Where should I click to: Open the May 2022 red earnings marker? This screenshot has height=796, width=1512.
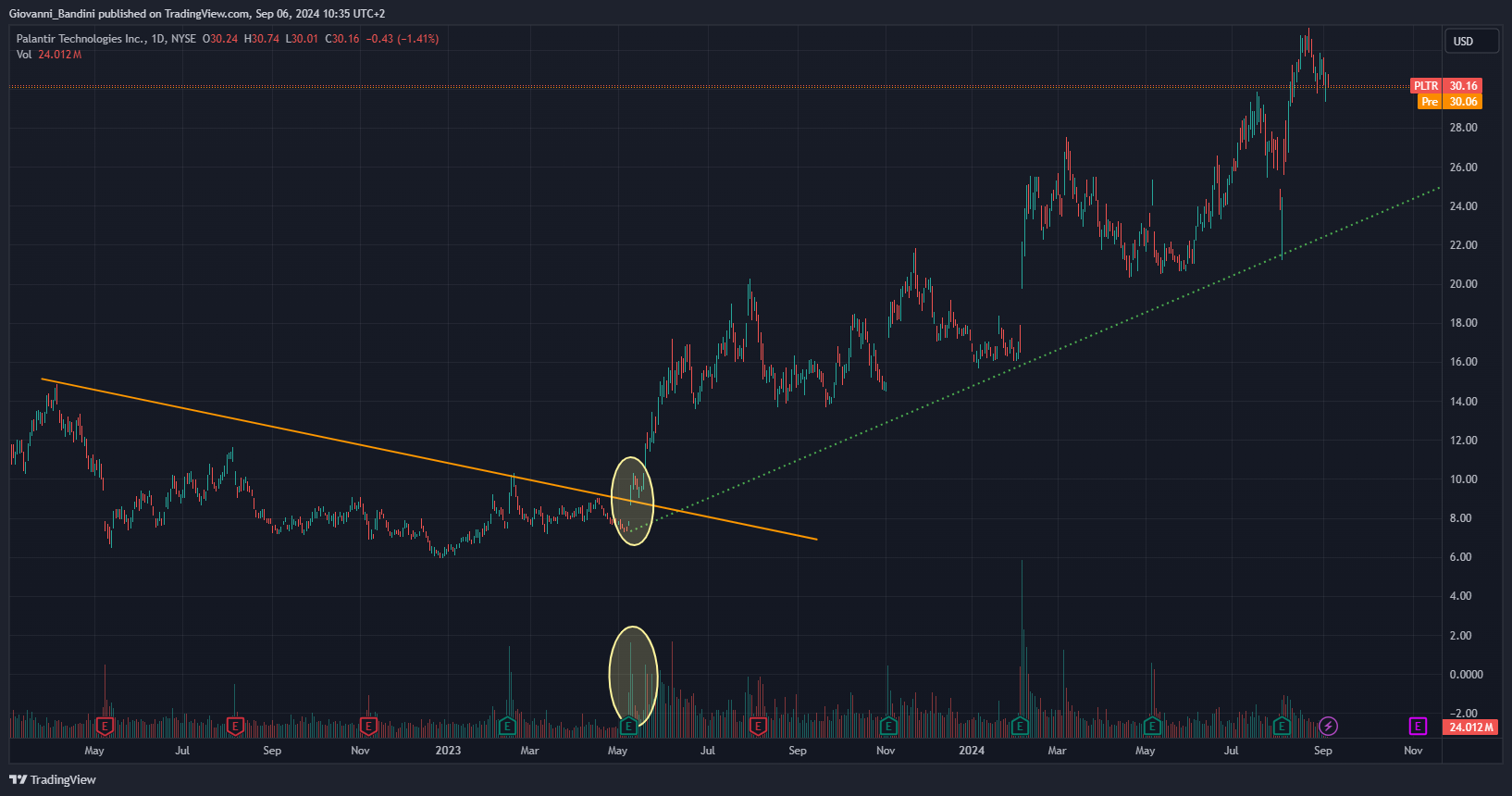point(105,727)
